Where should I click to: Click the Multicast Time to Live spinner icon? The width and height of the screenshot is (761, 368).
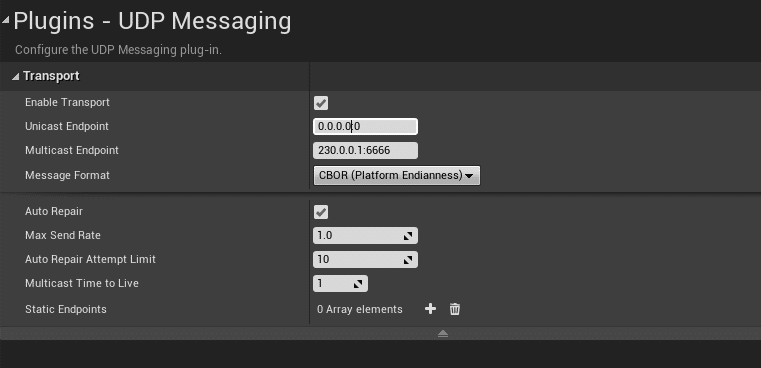click(x=358, y=284)
